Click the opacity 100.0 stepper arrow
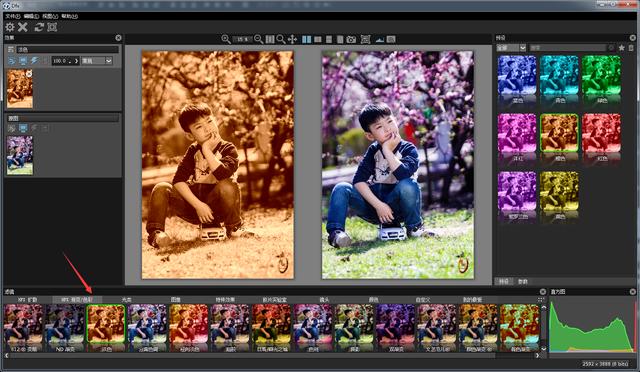Image resolution: width=640 pixels, height=372 pixels. click(76, 61)
